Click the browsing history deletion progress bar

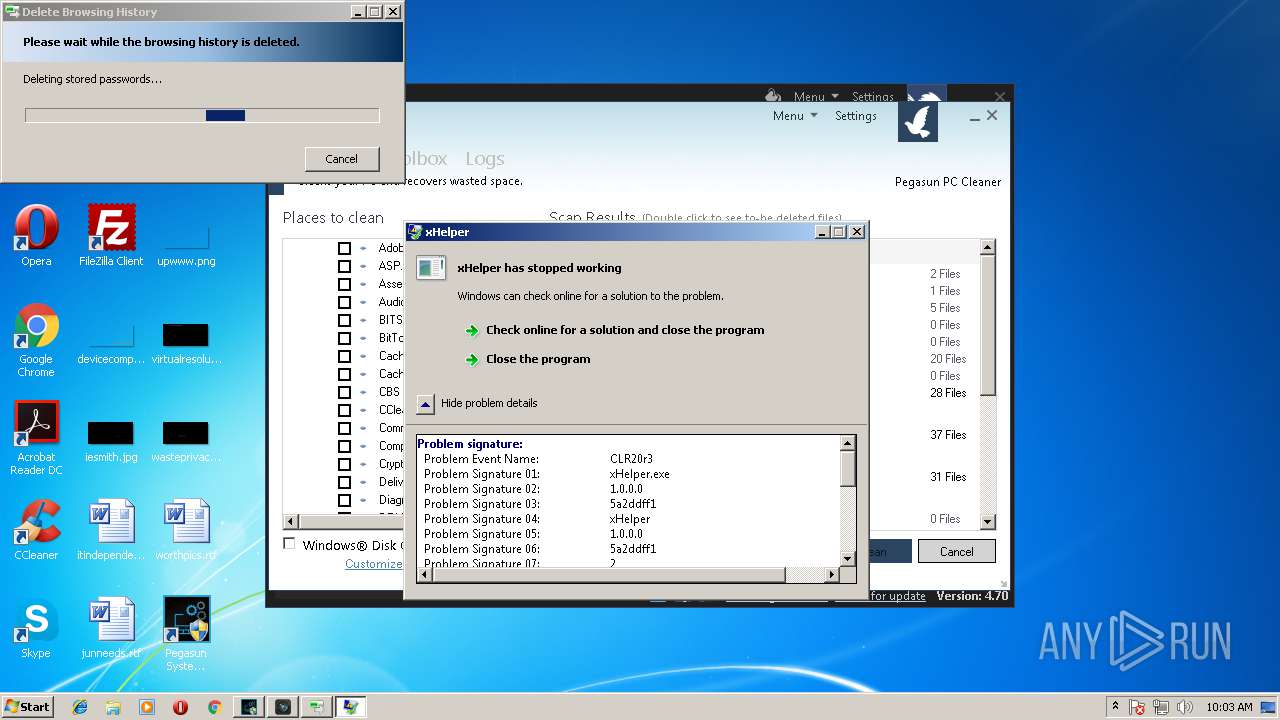coord(202,116)
